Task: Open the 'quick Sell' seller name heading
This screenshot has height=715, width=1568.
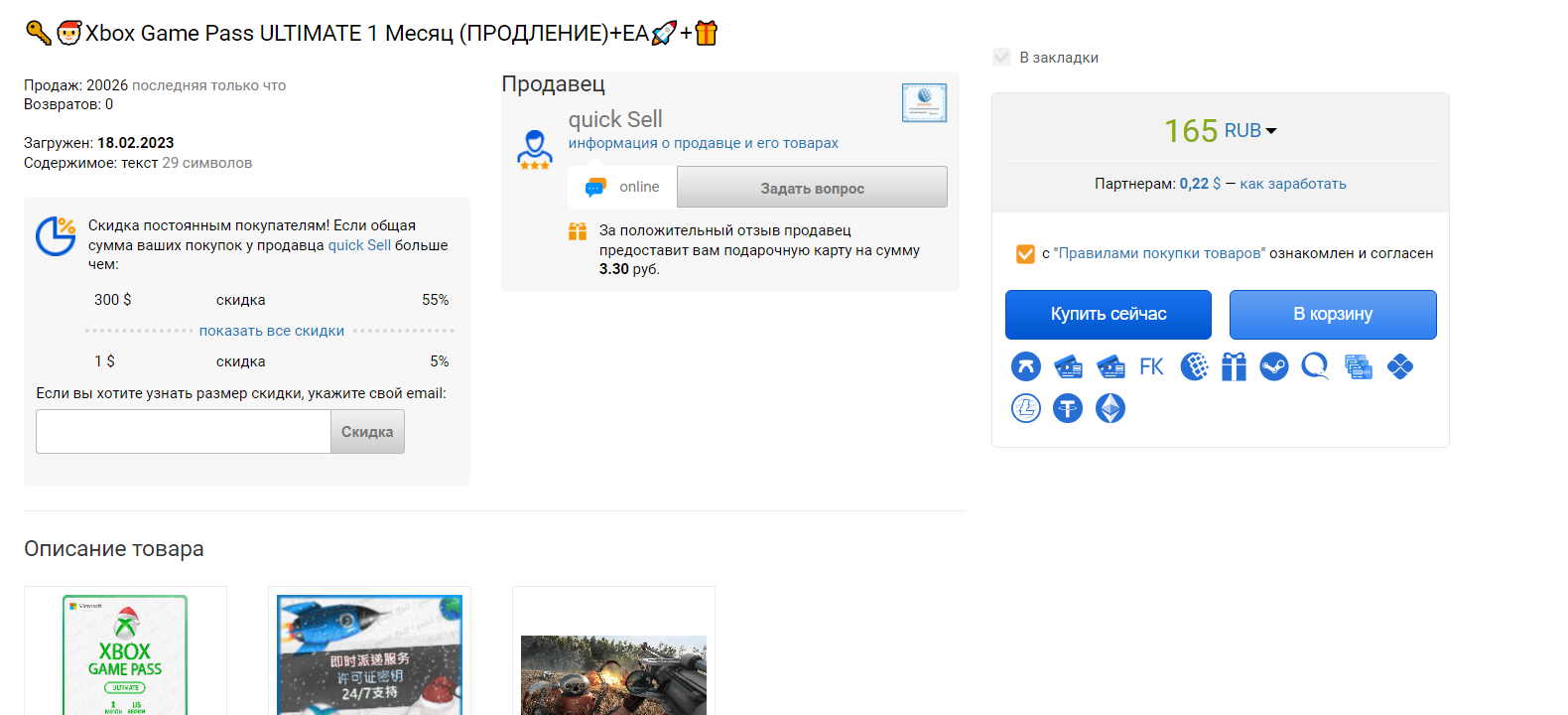Action: [x=615, y=119]
